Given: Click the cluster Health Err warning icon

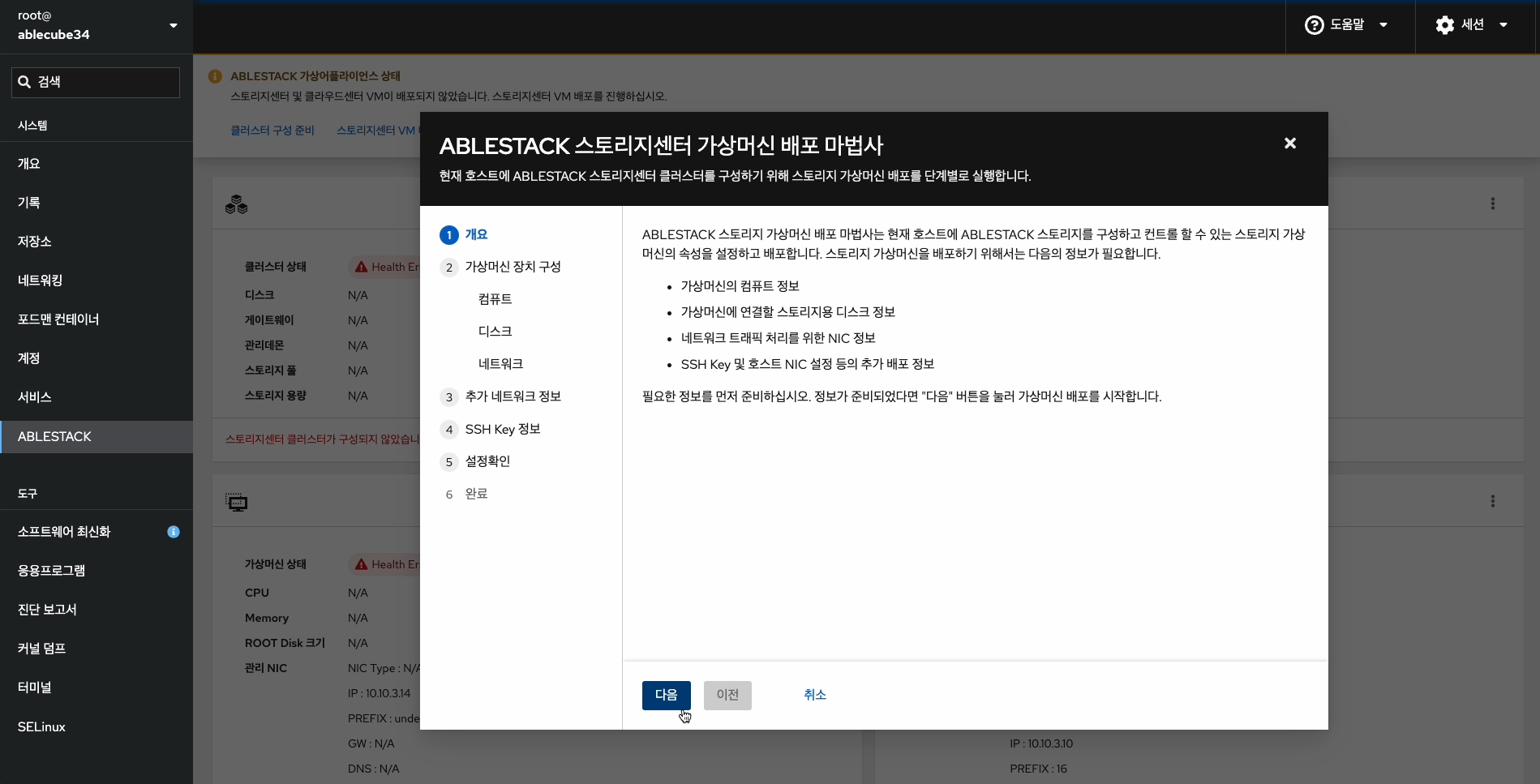Looking at the screenshot, I should click(x=362, y=267).
